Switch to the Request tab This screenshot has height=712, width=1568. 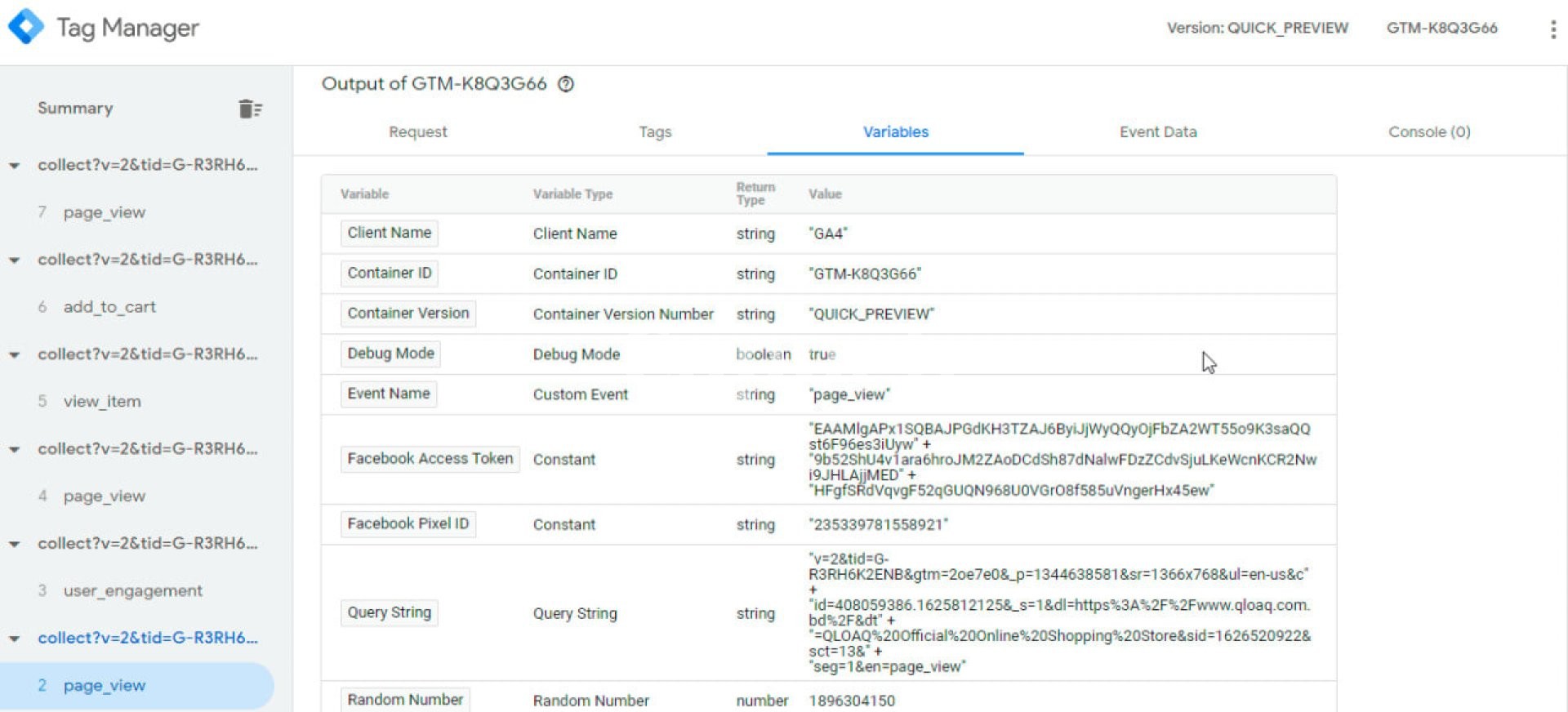tap(417, 132)
